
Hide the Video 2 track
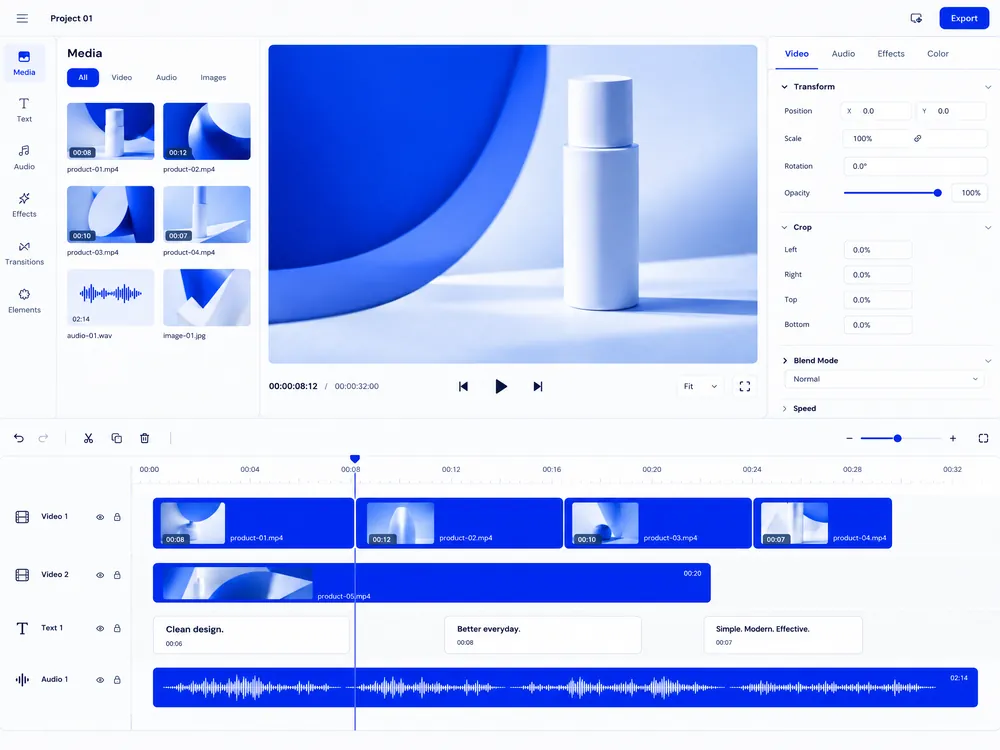(100, 575)
